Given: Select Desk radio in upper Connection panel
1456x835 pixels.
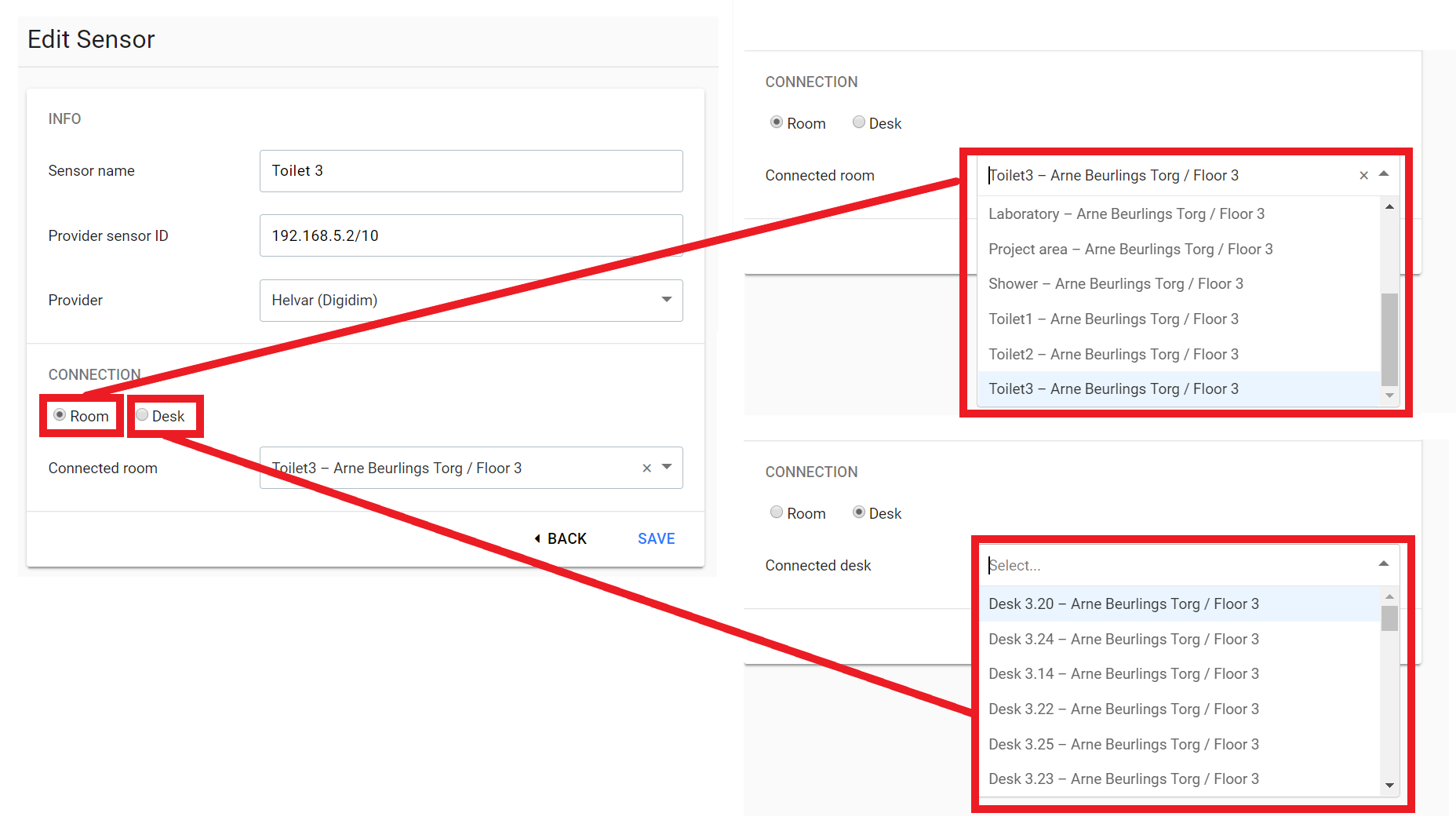Looking at the screenshot, I should 859,122.
